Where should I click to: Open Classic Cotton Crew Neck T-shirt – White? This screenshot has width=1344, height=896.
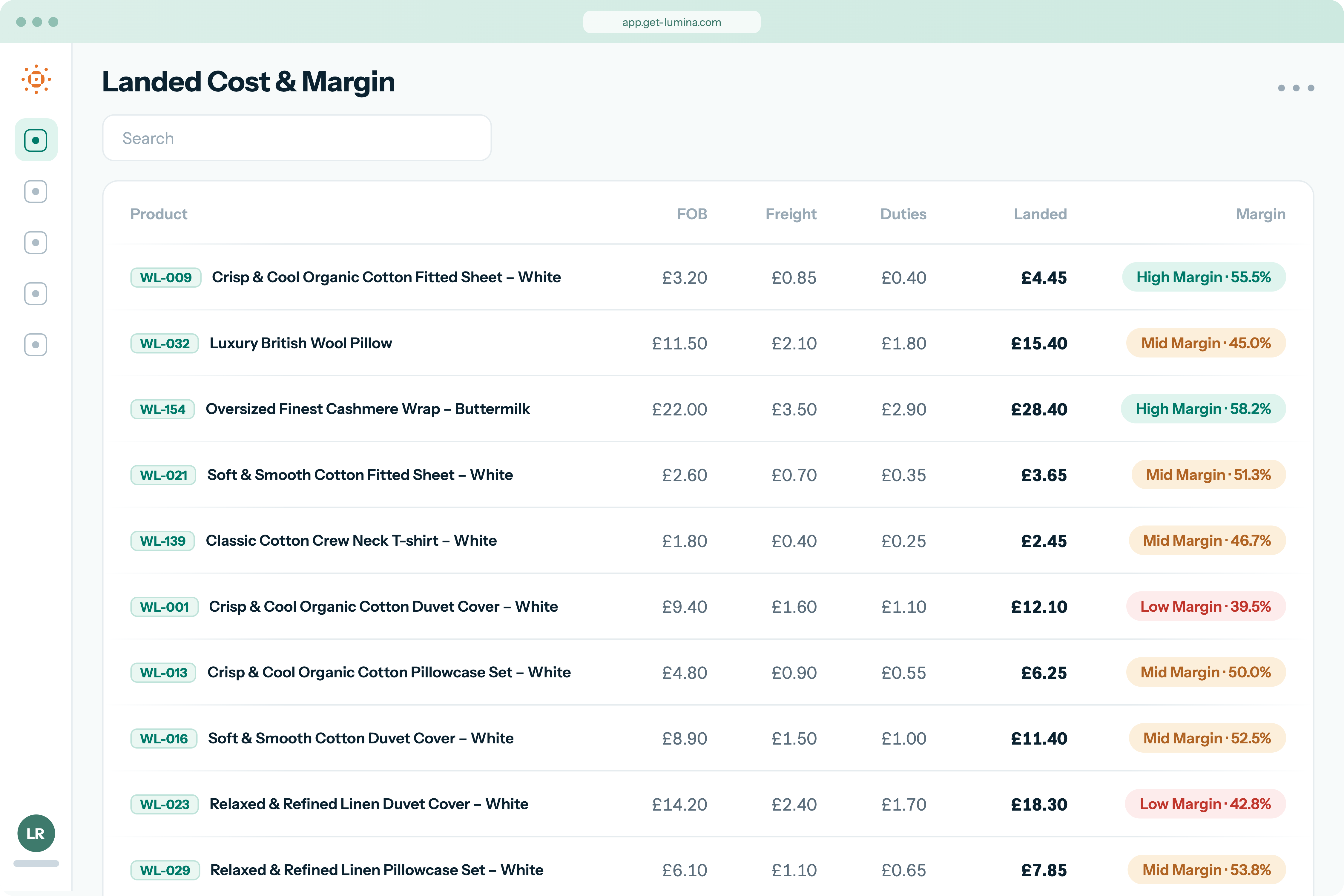[x=351, y=541]
